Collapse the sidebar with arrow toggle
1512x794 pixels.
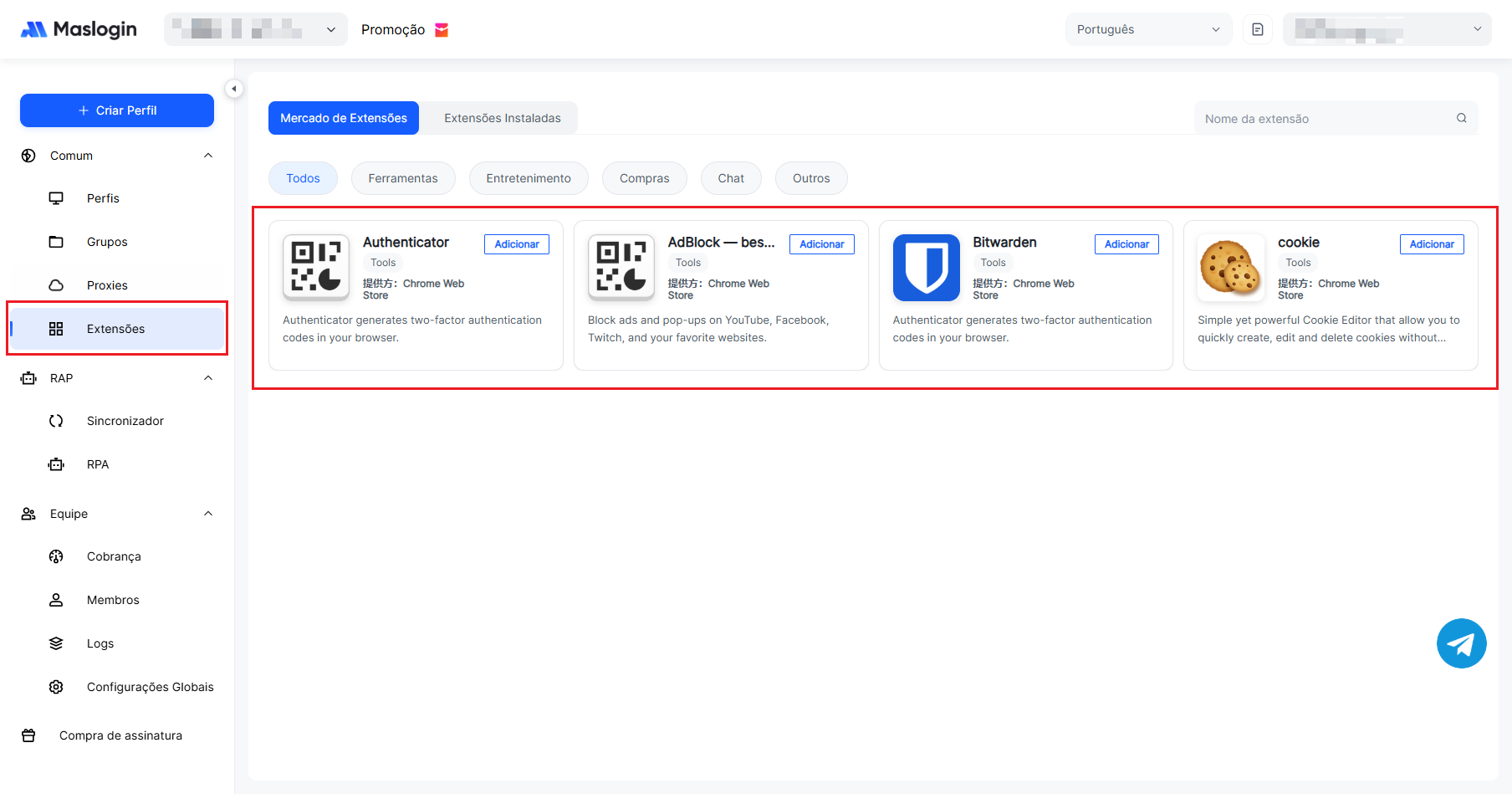click(x=234, y=89)
